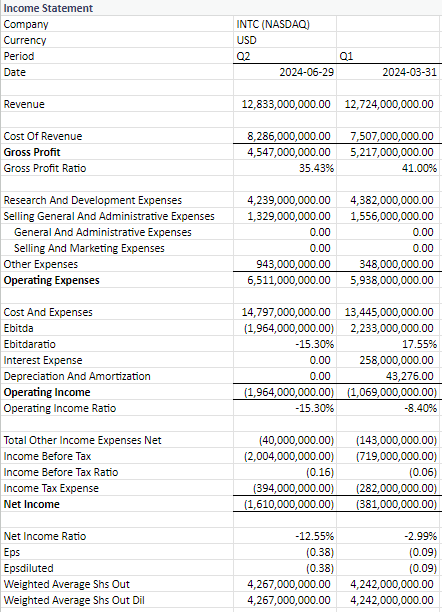Click the bold 'Operating Expenses' label
The width and height of the screenshot is (442, 612).
[52, 280]
